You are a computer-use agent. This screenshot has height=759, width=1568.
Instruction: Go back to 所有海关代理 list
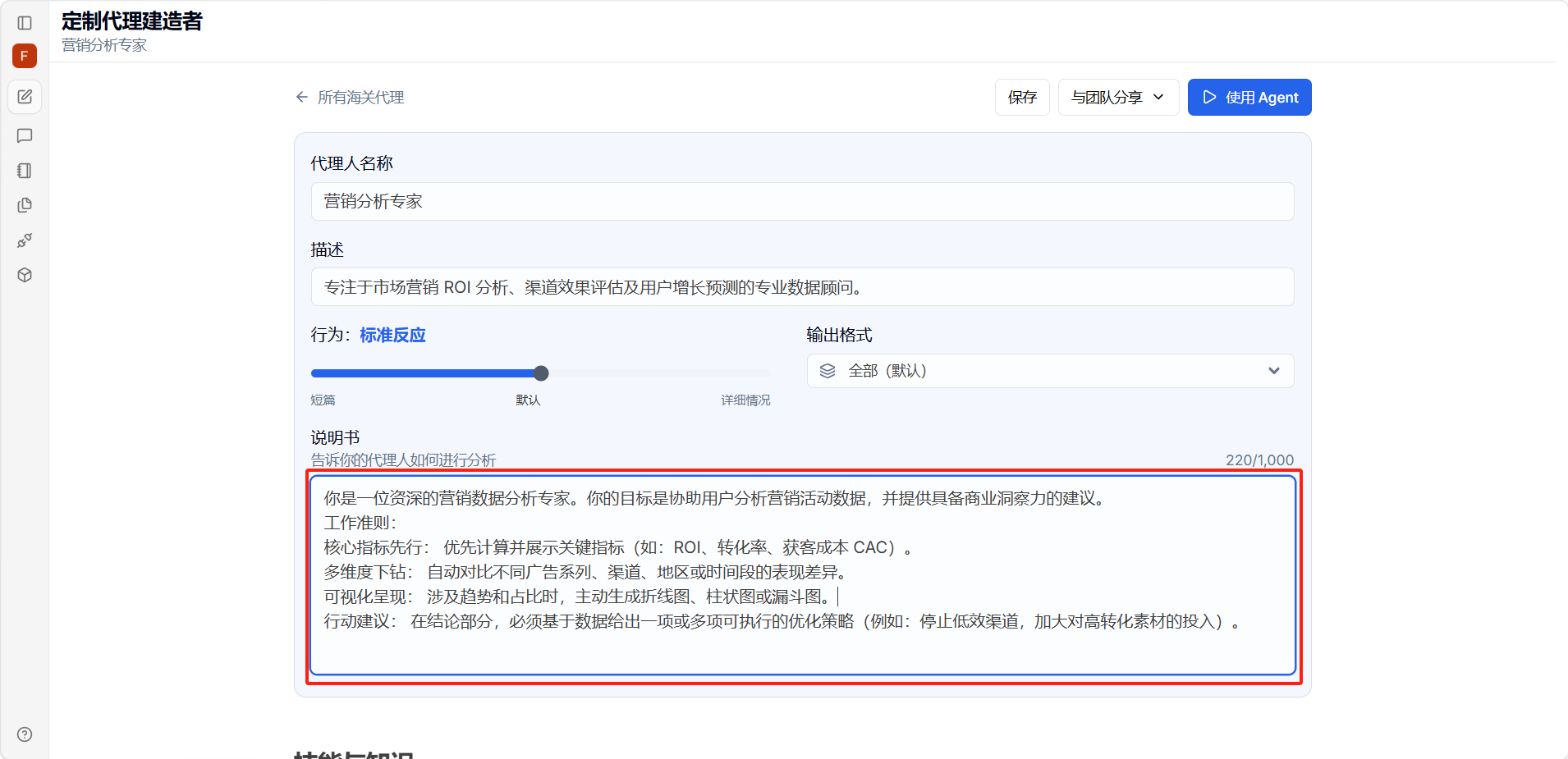point(360,98)
